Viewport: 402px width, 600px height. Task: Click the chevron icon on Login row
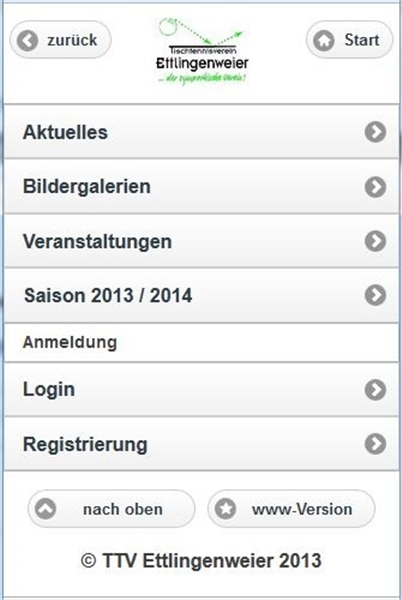click(375, 390)
